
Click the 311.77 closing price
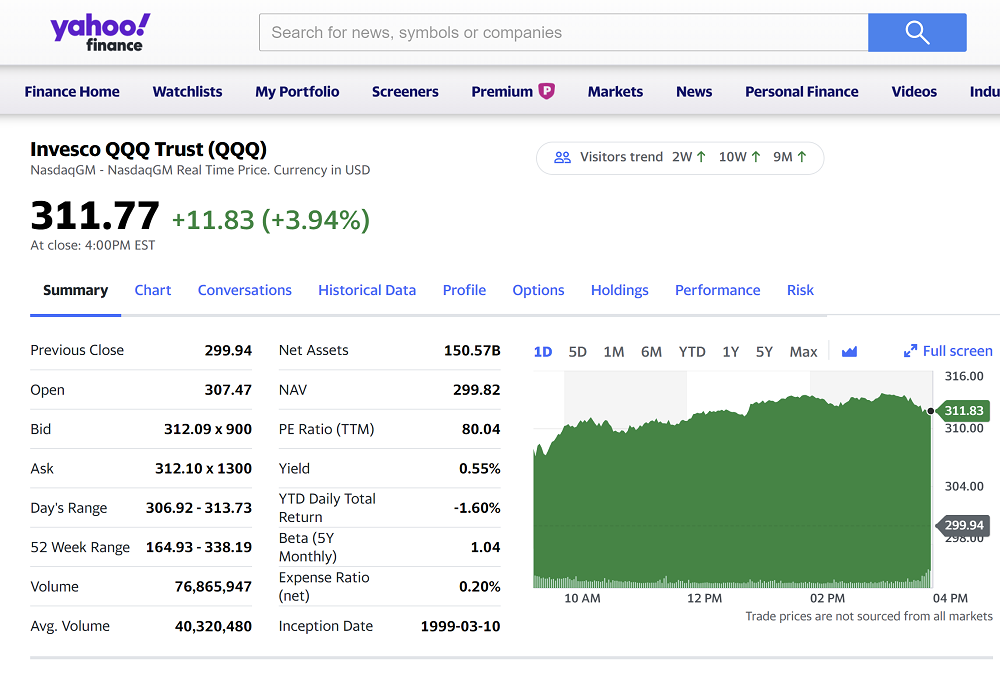click(x=95, y=216)
